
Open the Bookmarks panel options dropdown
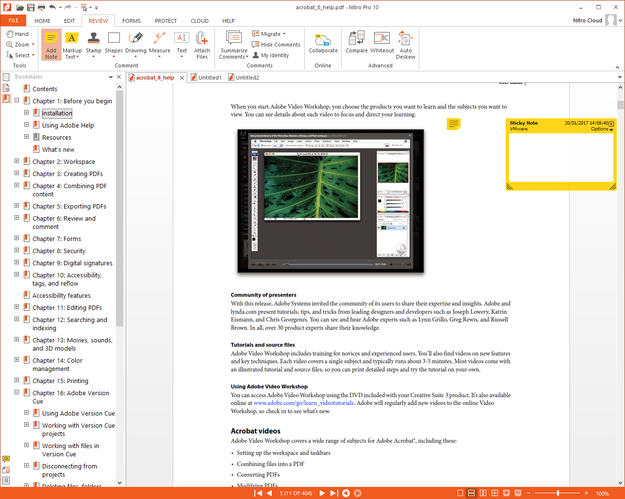(x=111, y=77)
